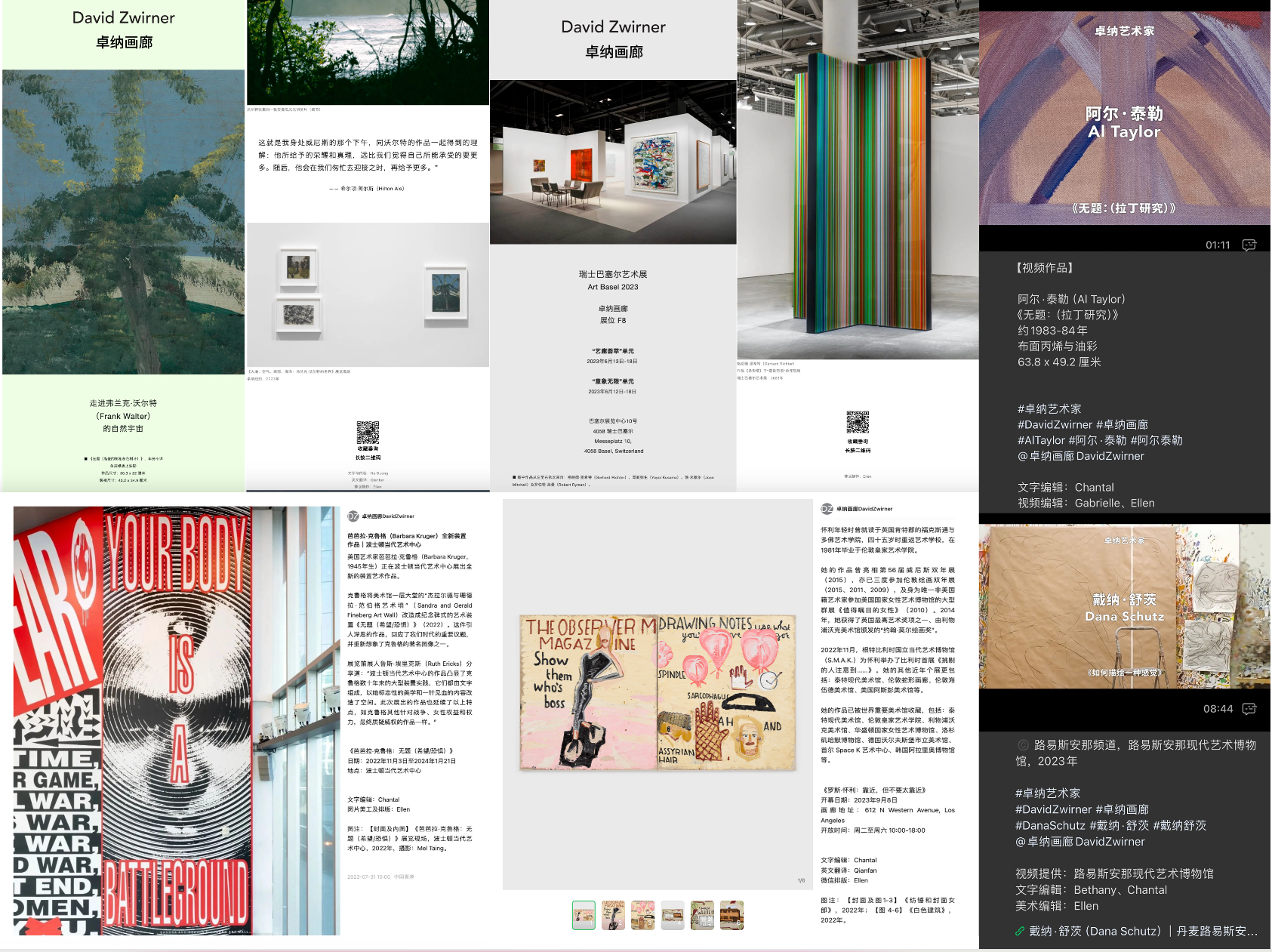Open the #戴纳·舒茨 hashtag
This screenshot has width=1272, height=952.
point(1119,826)
